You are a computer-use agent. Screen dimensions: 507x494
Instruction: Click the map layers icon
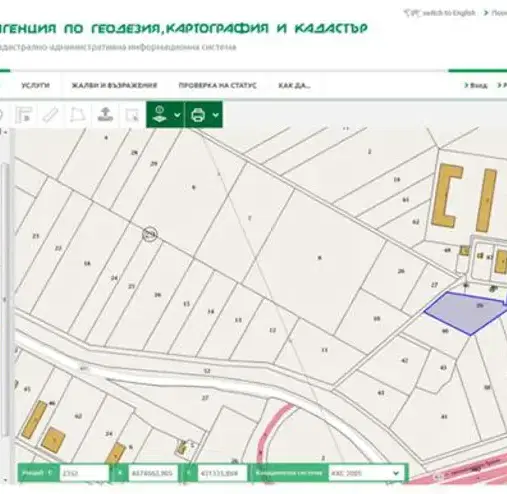[160, 115]
